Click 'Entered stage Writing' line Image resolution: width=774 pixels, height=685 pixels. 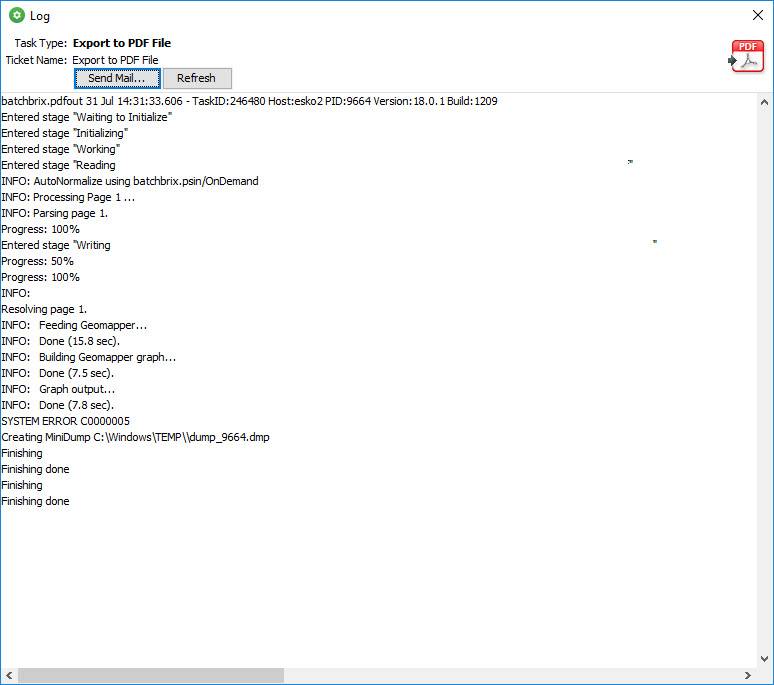[56, 245]
